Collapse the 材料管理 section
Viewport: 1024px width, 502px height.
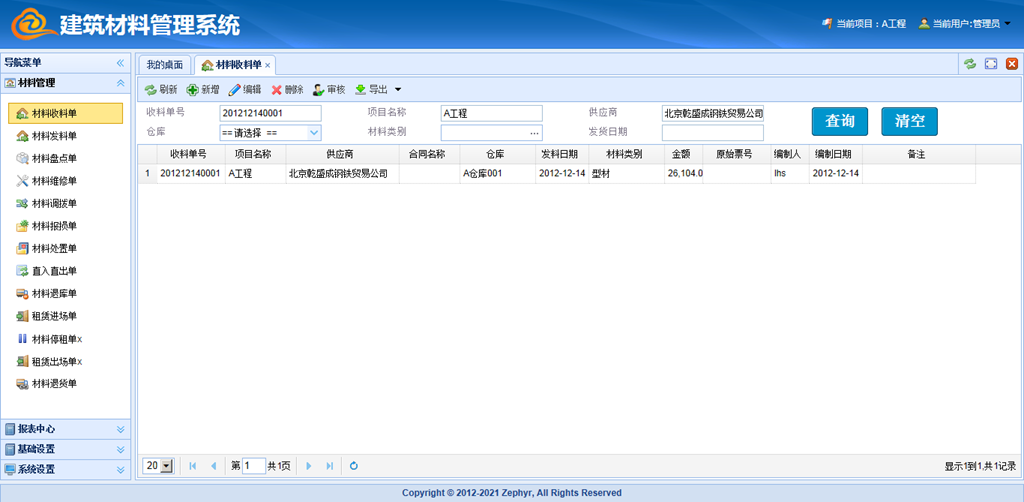(120, 83)
